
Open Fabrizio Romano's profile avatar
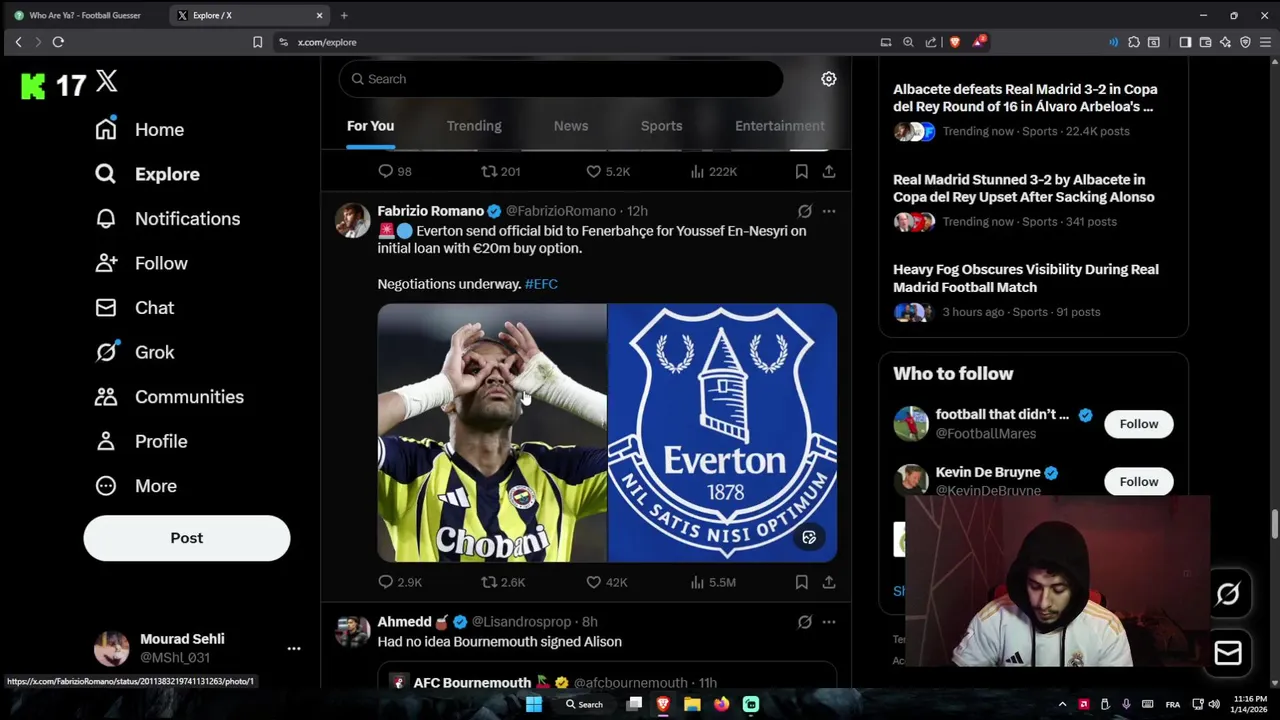(x=352, y=220)
